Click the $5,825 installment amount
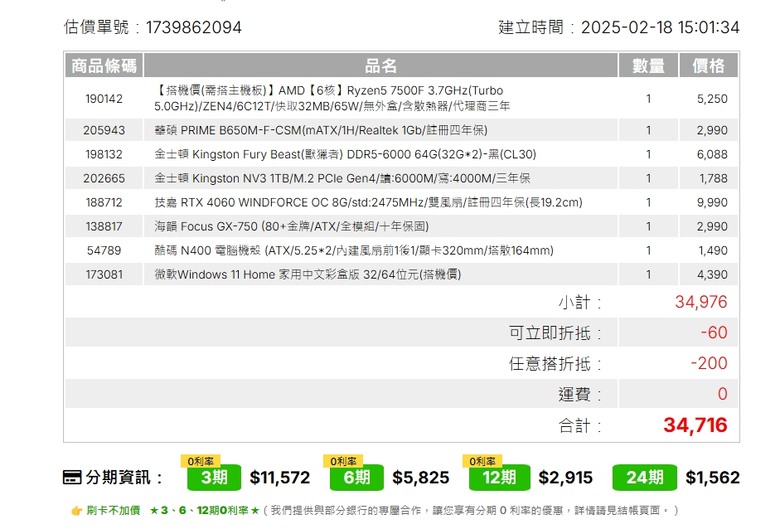Screen dimensions: 780x529 point(421,478)
